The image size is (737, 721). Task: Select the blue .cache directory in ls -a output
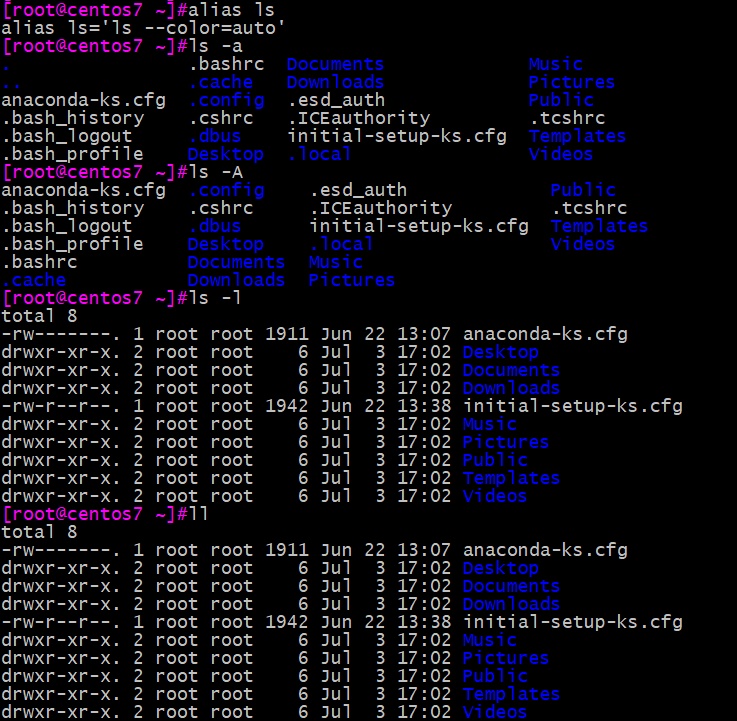point(221,82)
